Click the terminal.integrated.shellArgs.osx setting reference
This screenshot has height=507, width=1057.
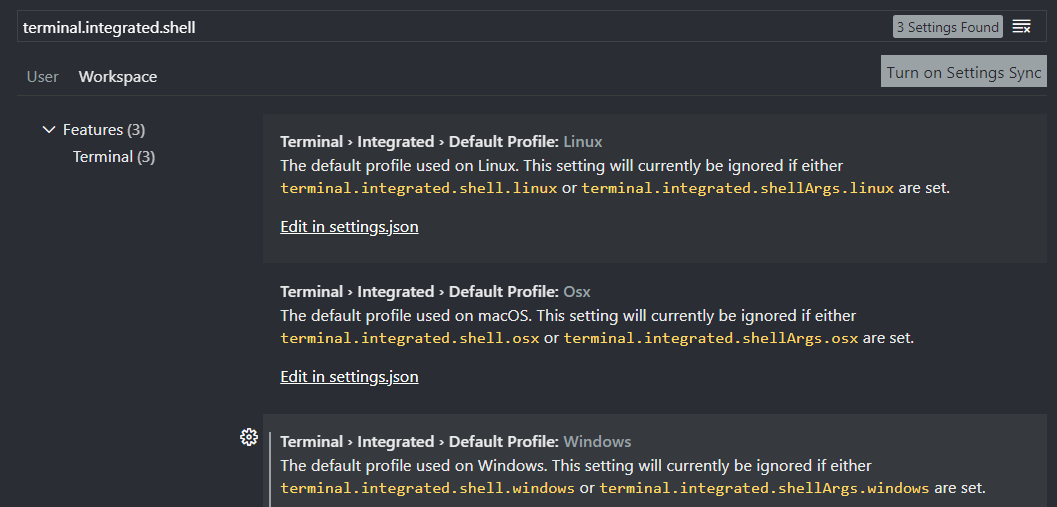click(x=710, y=338)
